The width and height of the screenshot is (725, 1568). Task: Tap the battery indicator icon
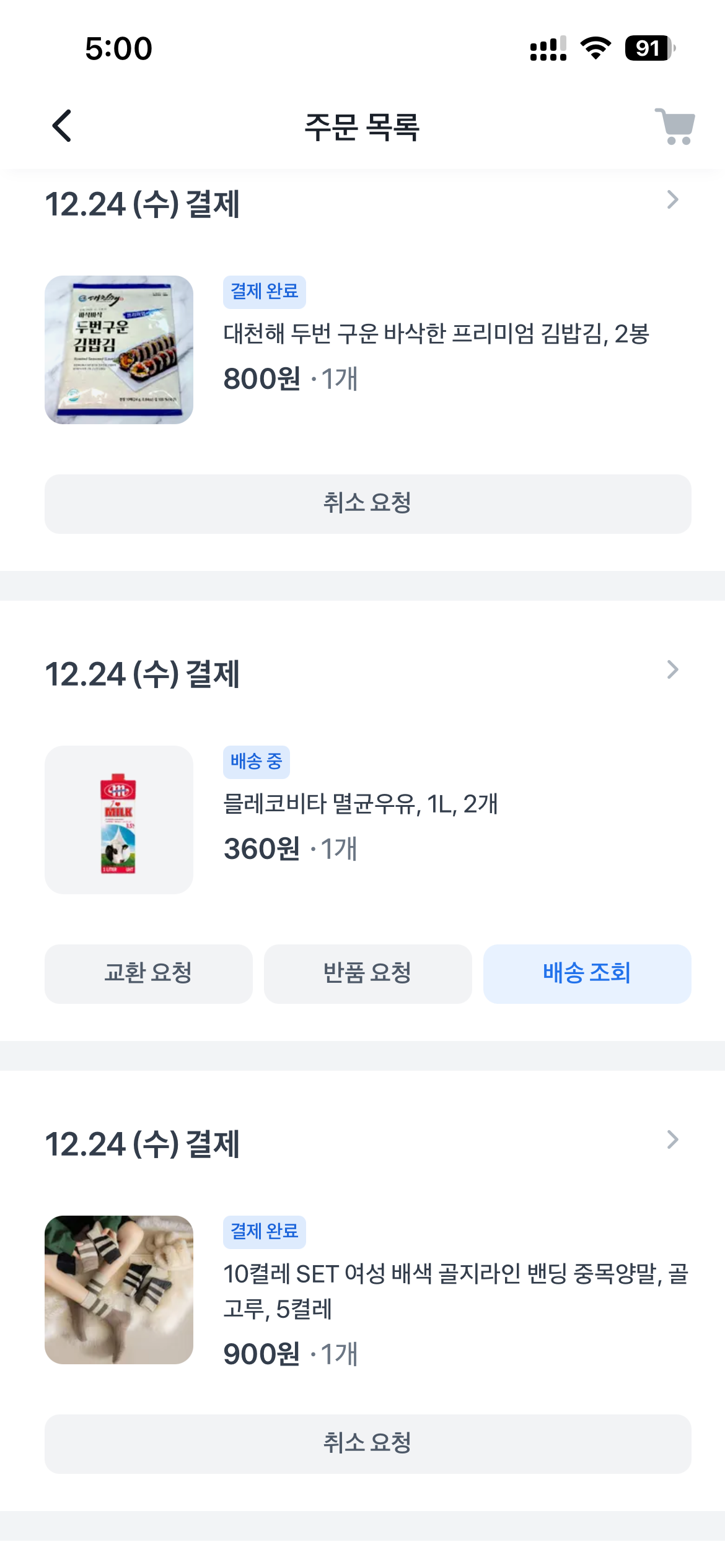click(649, 48)
